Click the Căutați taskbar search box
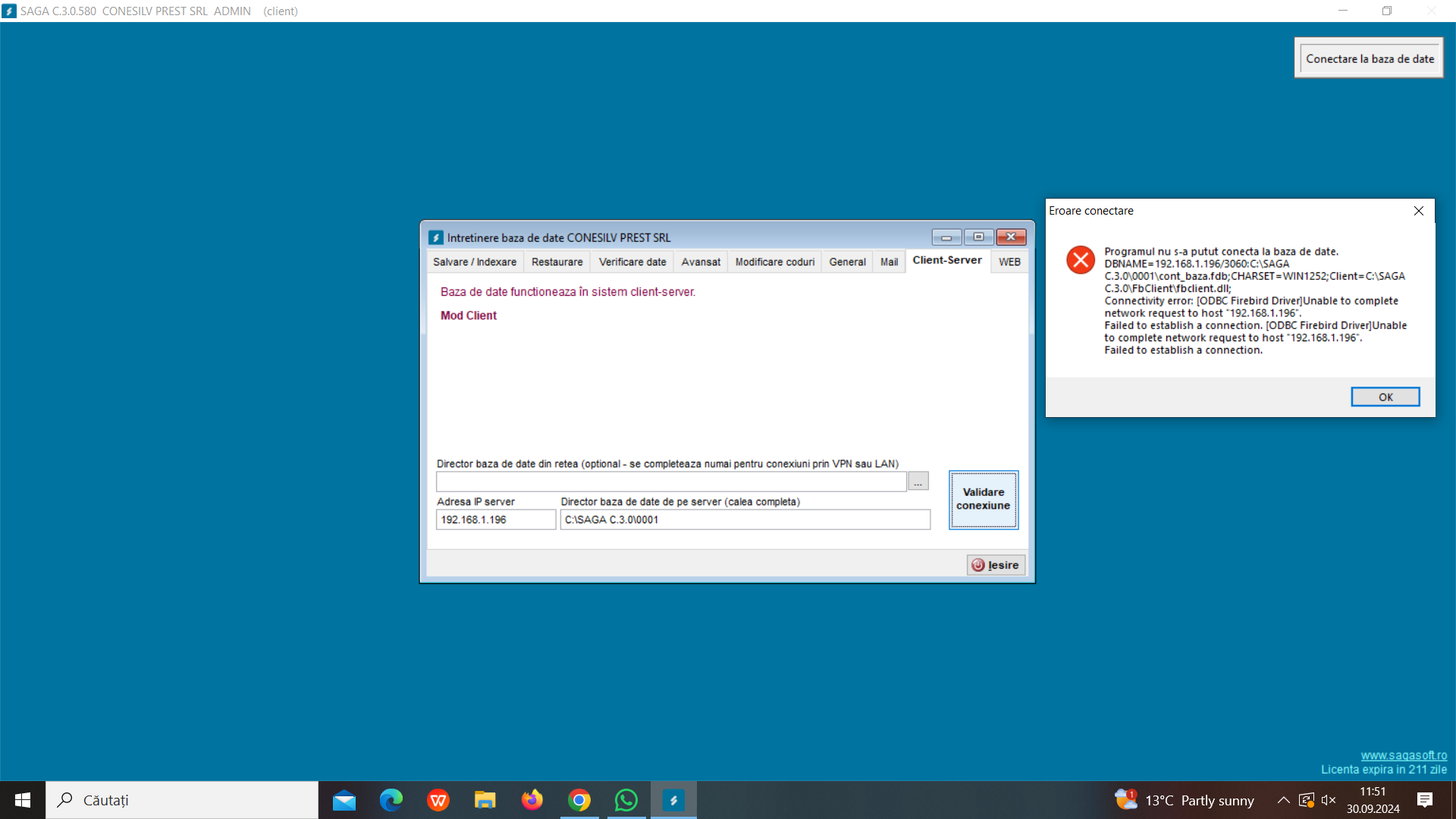 coord(182,800)
